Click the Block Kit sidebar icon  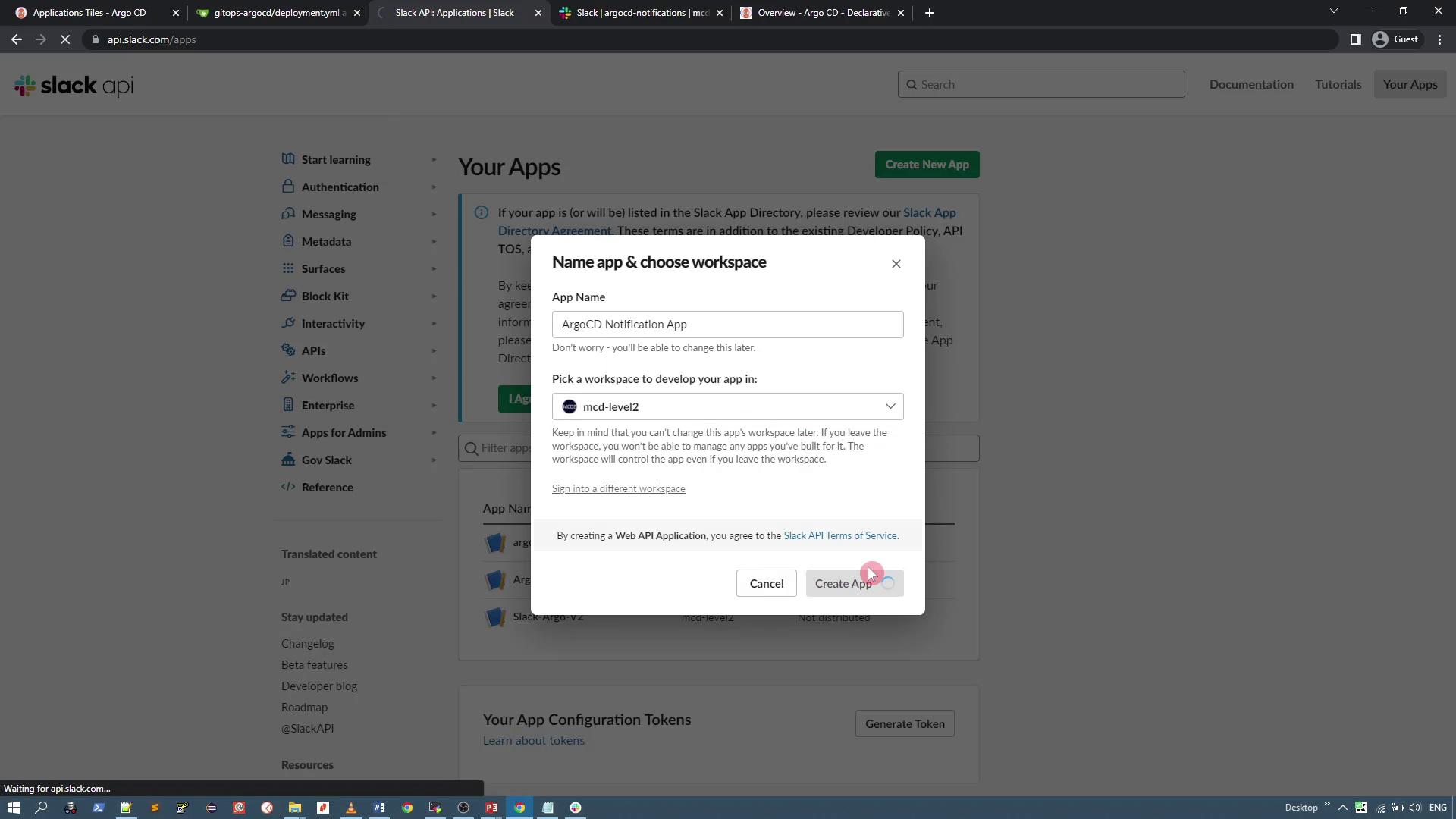click(288, 296)
